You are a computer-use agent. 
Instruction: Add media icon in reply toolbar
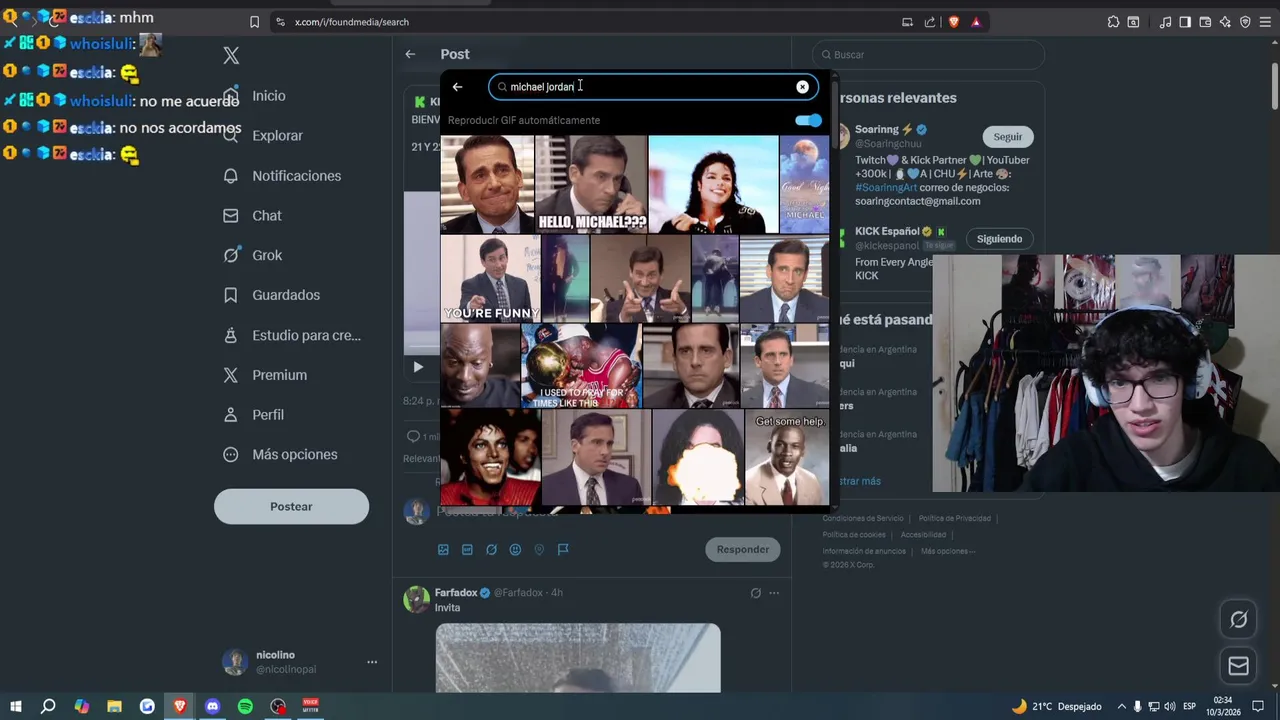click(x=443, y=549)
